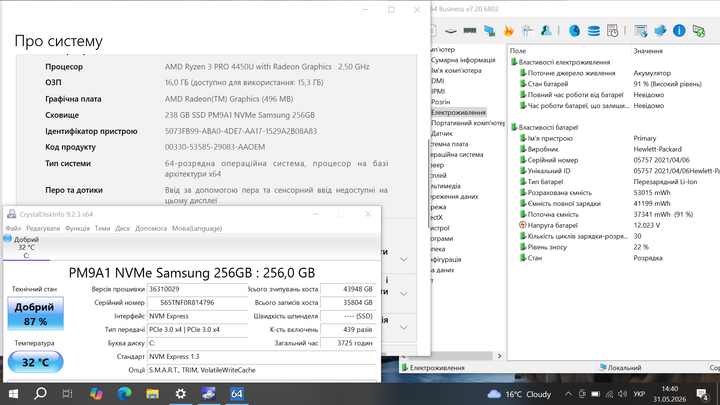Select DMI in the AIDA64 tree
The image size is (720, 405).
(x=438, y=81)
